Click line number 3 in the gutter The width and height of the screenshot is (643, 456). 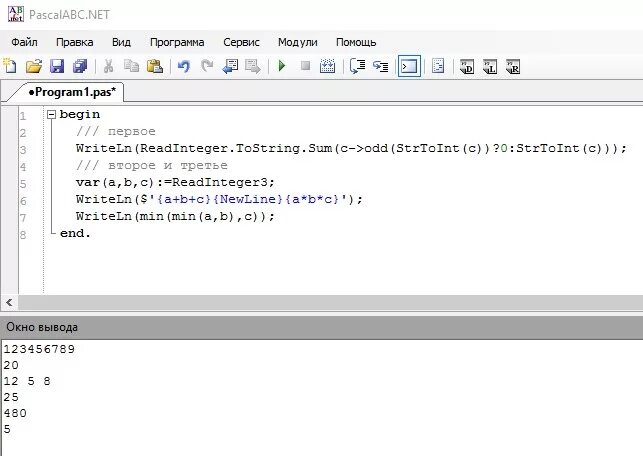pos(23,150)
